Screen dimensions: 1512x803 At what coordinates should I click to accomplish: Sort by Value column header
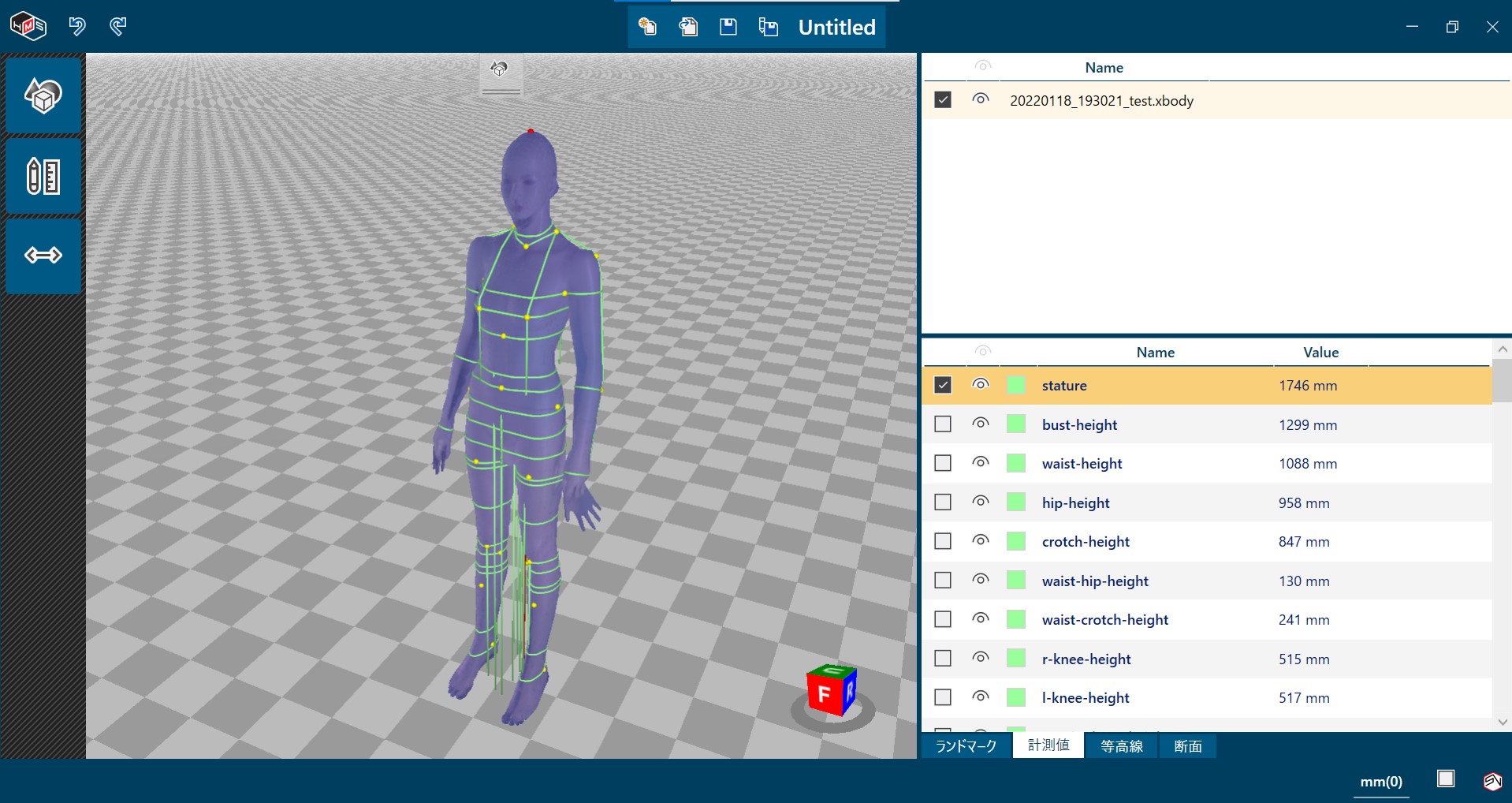(x=1320, y=353)
